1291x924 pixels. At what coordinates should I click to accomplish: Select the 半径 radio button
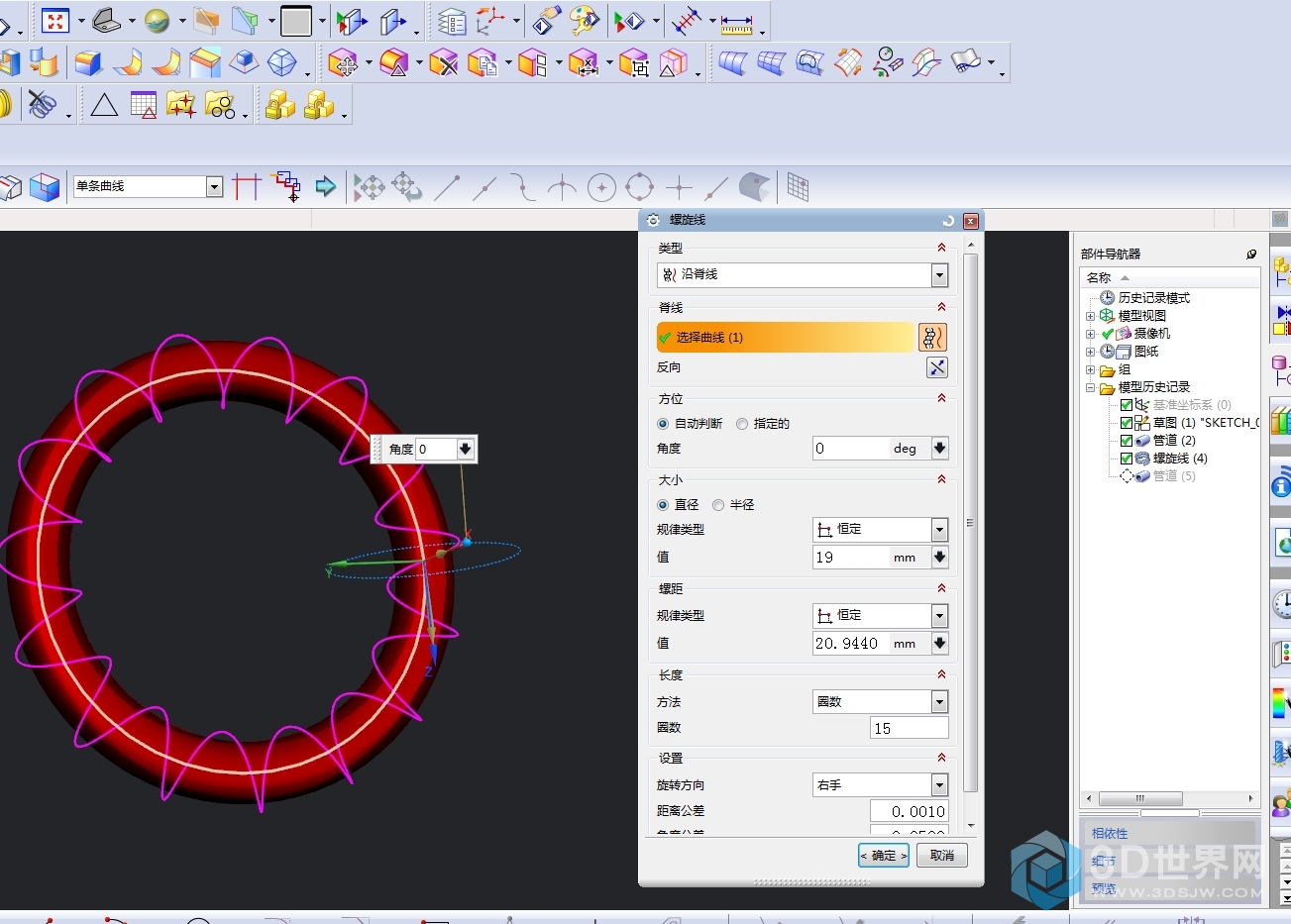coord(718,505)
